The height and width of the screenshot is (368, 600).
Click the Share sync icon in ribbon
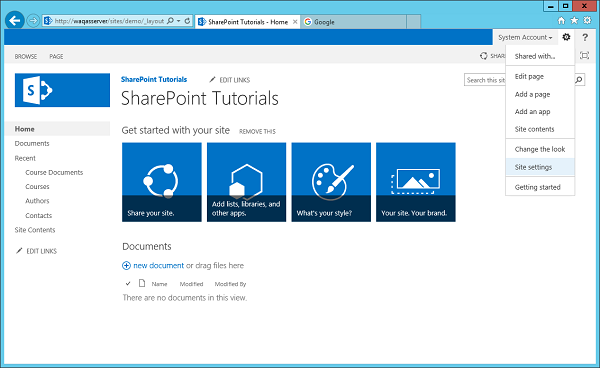(484, 56)
